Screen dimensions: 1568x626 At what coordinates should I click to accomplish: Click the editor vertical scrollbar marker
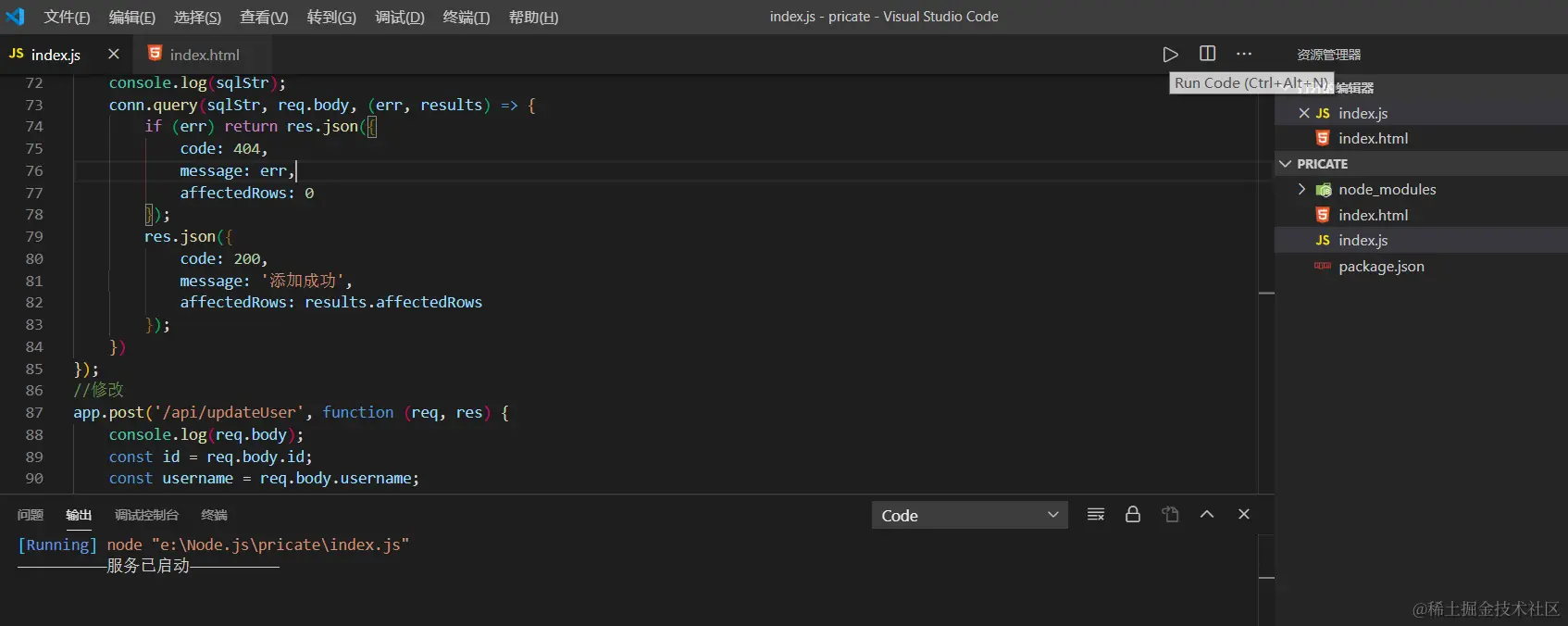point(1266,293)
